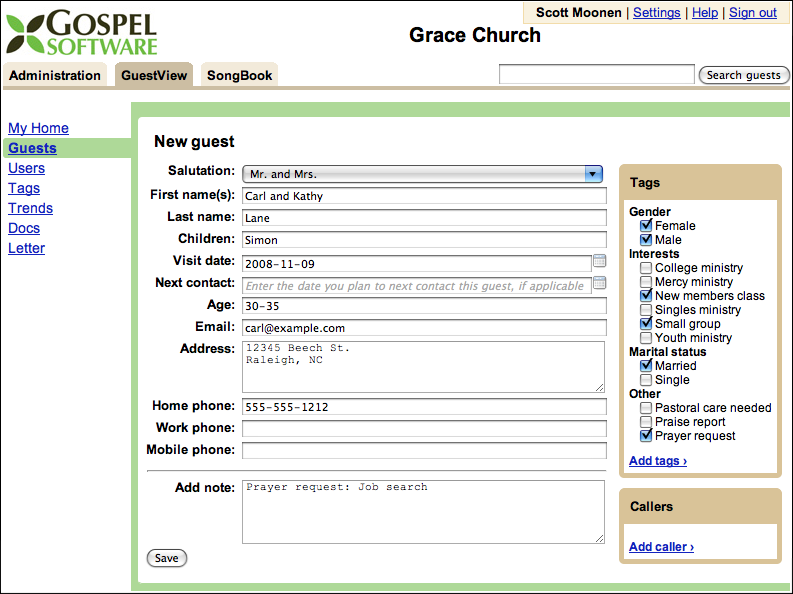Follow the Add tags link
The width and height of the screenshot is (793, 594).
click(x=658, y=461)
